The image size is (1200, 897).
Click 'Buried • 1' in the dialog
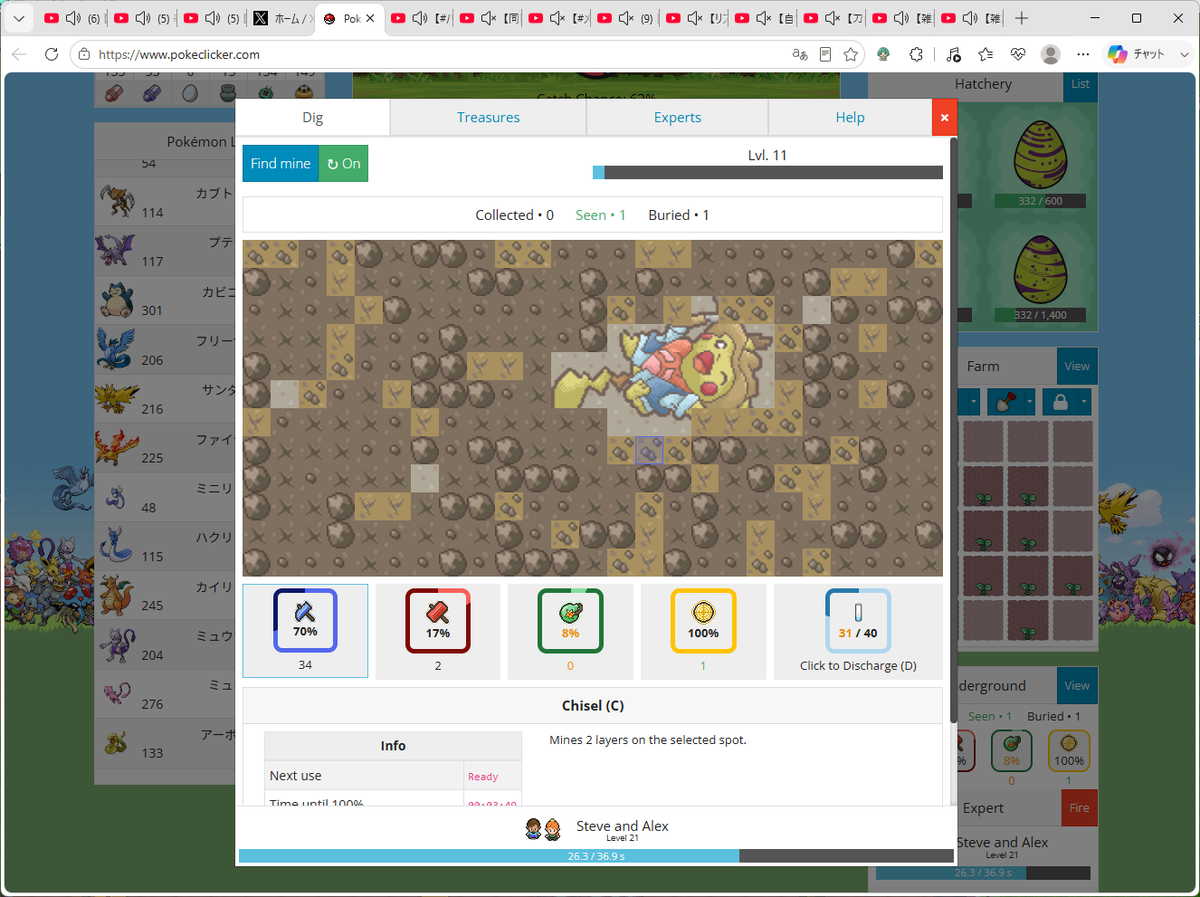[x=679, y=215]
